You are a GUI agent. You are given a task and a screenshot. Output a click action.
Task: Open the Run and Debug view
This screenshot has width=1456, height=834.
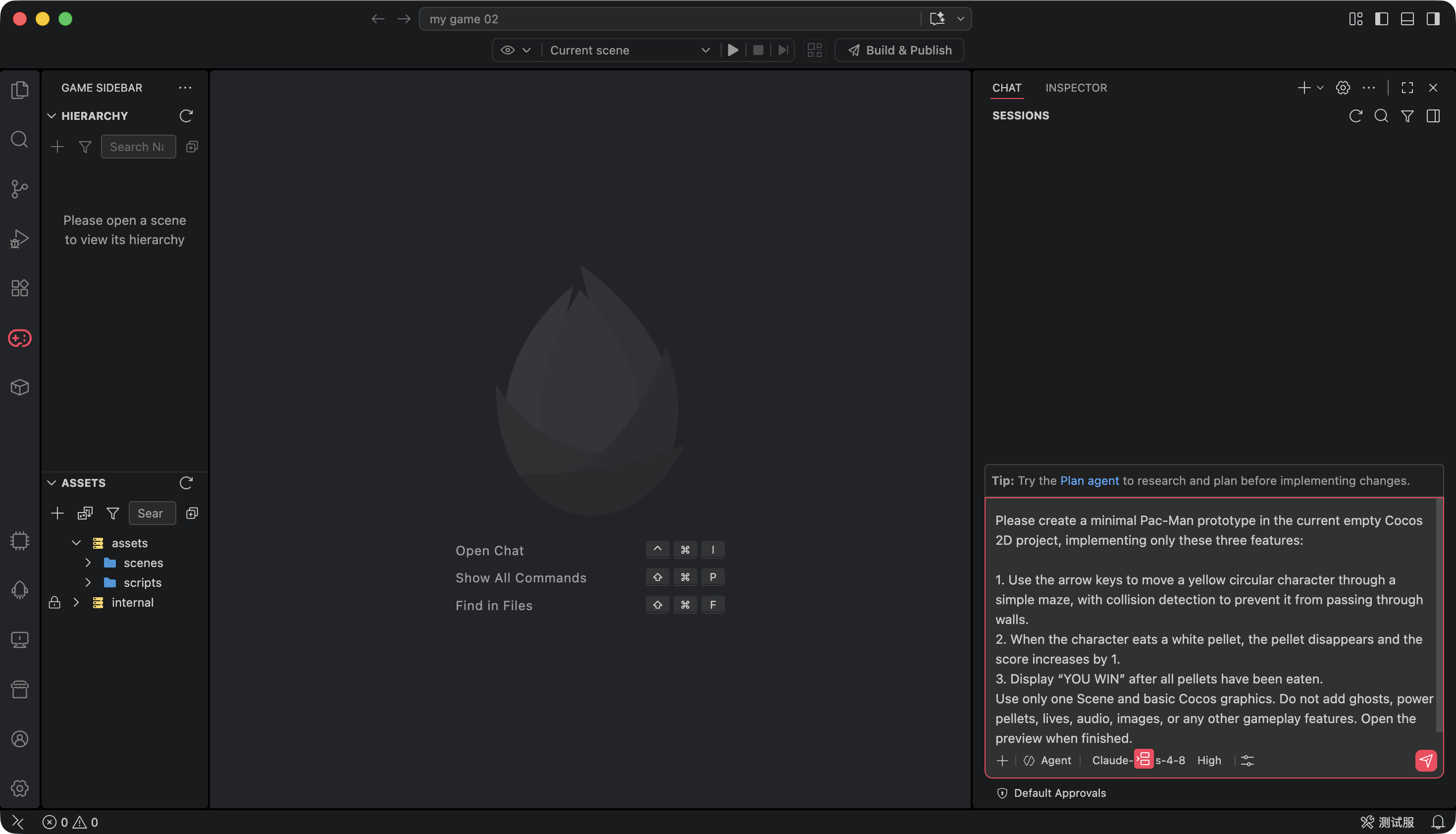click(19, 238)
